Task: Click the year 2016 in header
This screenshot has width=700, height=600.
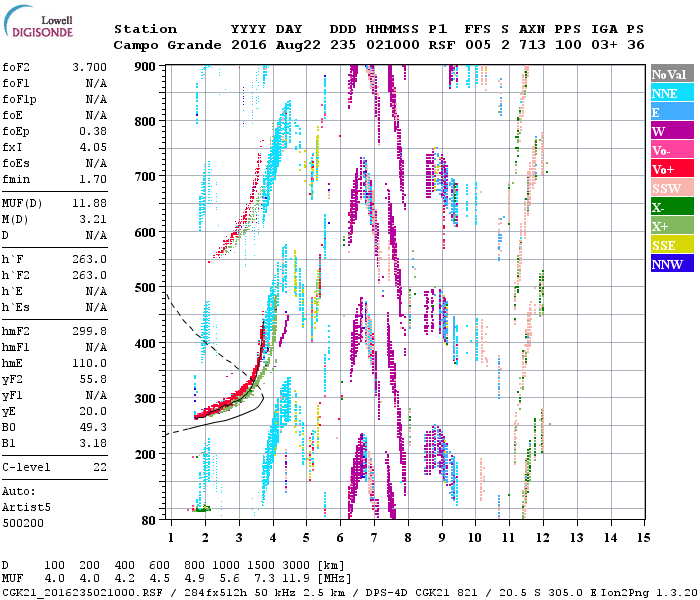Action: point(249,45)
